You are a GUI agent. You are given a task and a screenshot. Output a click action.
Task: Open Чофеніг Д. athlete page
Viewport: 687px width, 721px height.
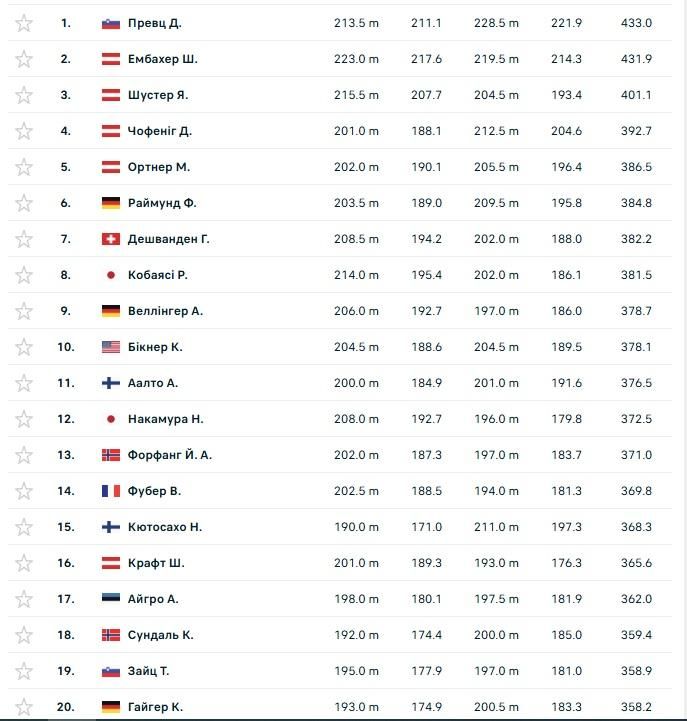click(x=160, y=131)
